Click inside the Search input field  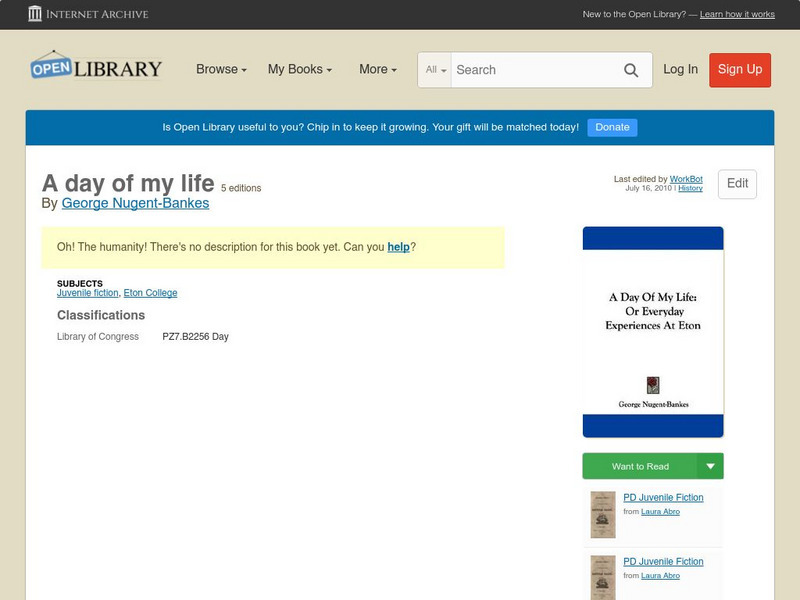(530, 70)
